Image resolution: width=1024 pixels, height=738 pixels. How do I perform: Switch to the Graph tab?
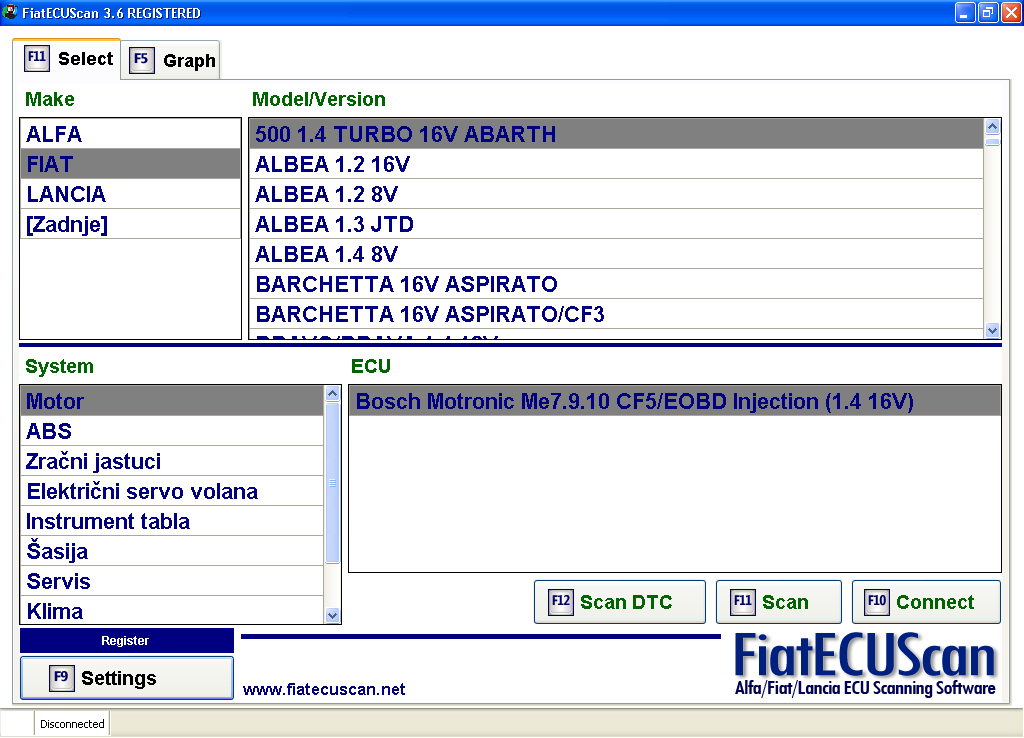coord(171,61)
